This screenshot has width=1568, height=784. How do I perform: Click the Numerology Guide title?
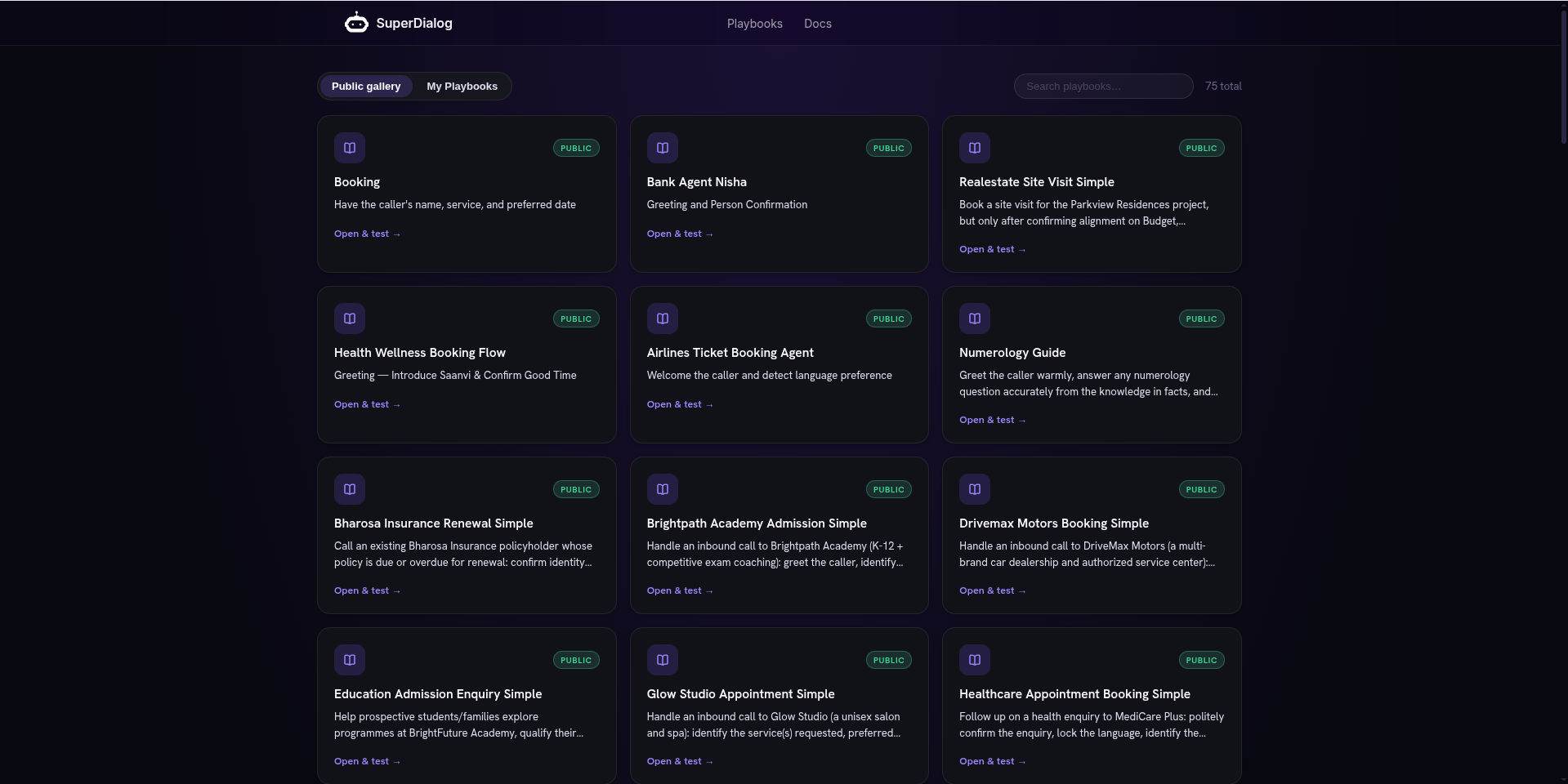tap(1012, 353)
